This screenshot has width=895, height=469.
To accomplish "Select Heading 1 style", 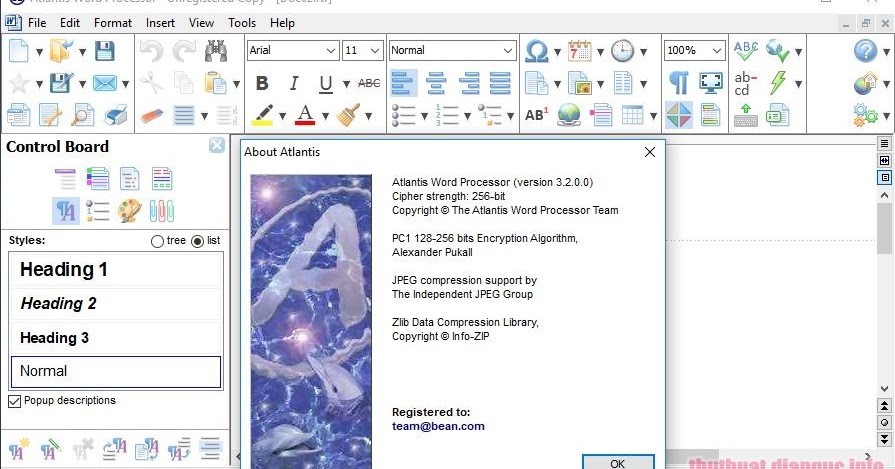I will (x=116, y=269).
